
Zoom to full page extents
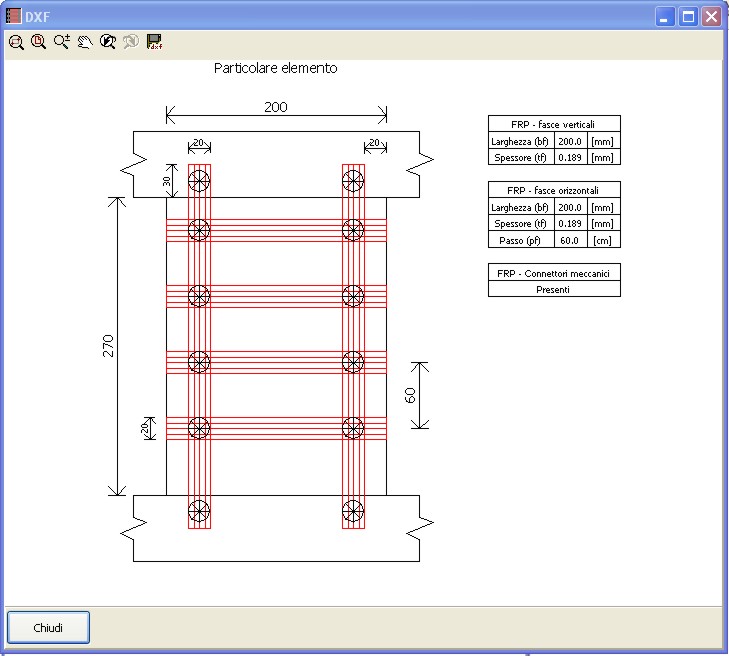tap(39, 42)
